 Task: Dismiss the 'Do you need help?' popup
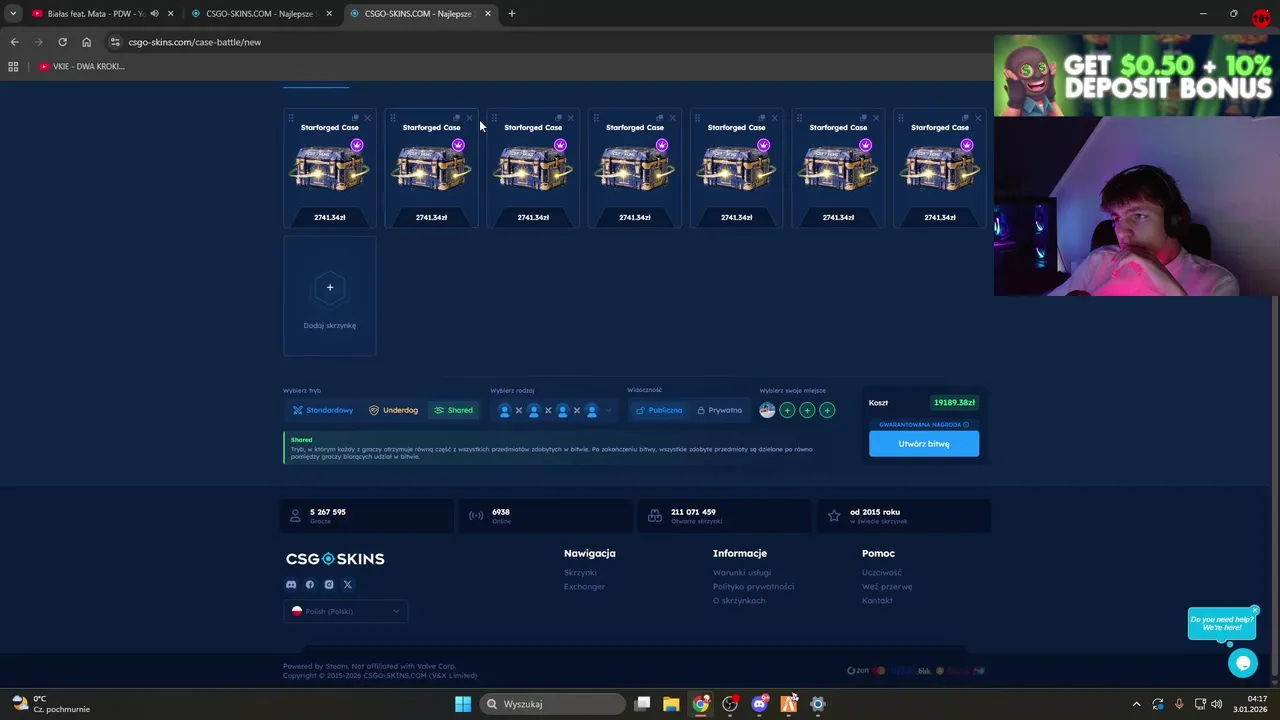click(x=1254, y=610)
